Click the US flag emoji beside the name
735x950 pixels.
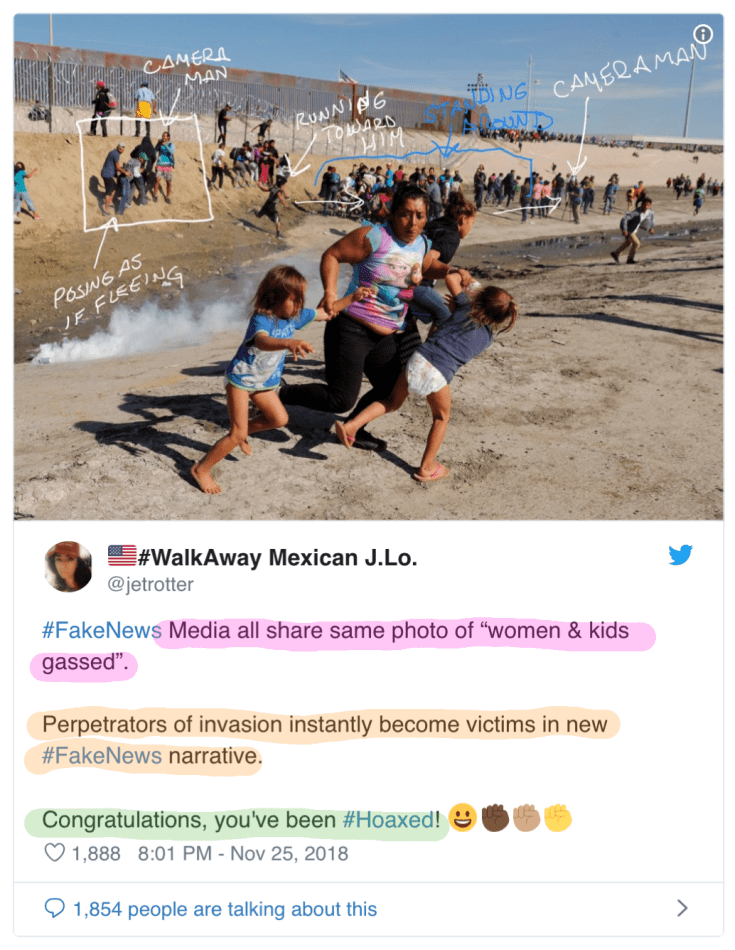122,556
